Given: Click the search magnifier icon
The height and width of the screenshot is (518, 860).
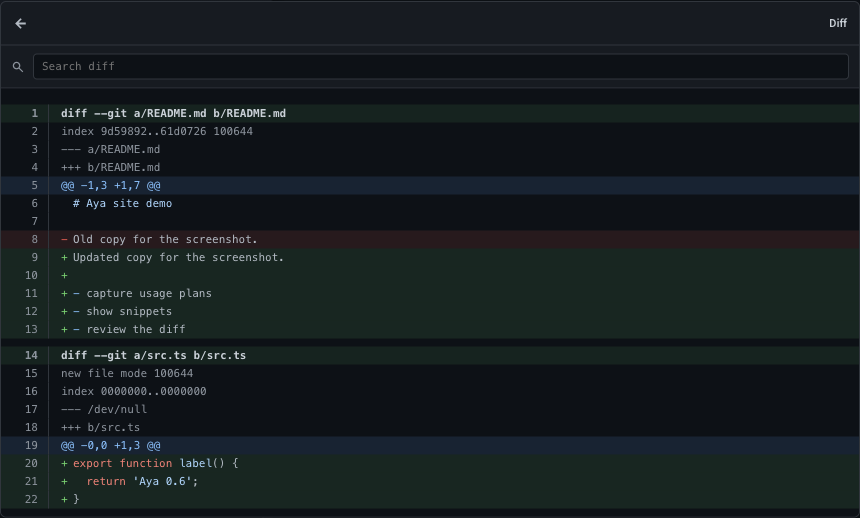Looking at the screenshot, I should coord(18,66).
